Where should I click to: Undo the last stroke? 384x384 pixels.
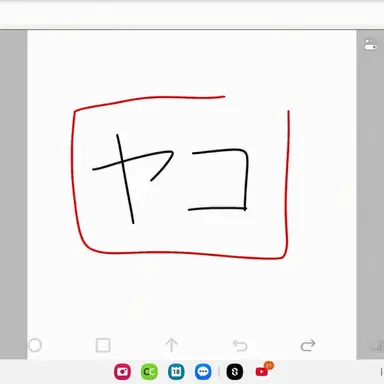click(x=240, y=346)
